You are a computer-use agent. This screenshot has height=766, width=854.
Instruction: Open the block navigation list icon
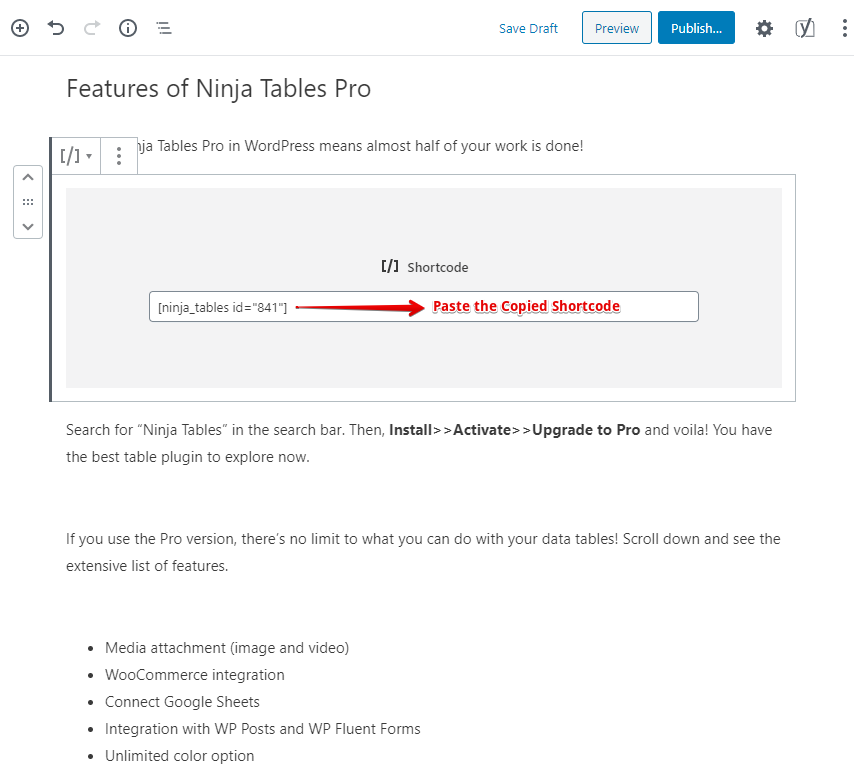164,28
